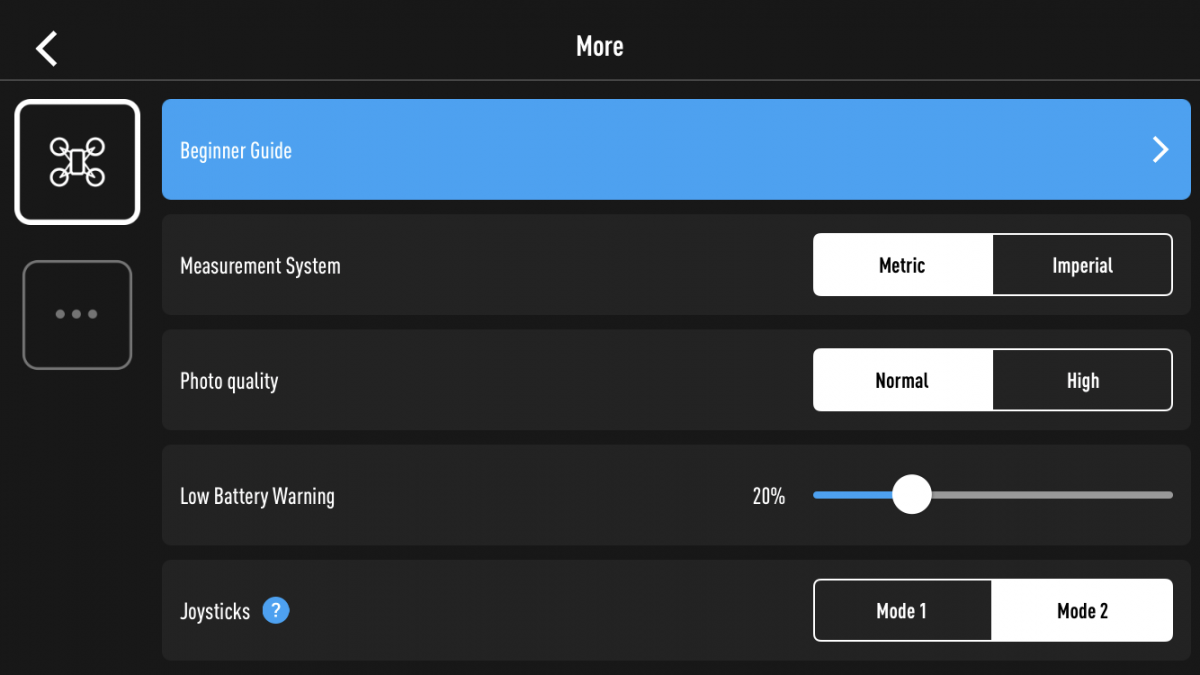The image size is (1200, 675).
Task: Switch measurement system to Imperial
Action: click(1082, 265)
